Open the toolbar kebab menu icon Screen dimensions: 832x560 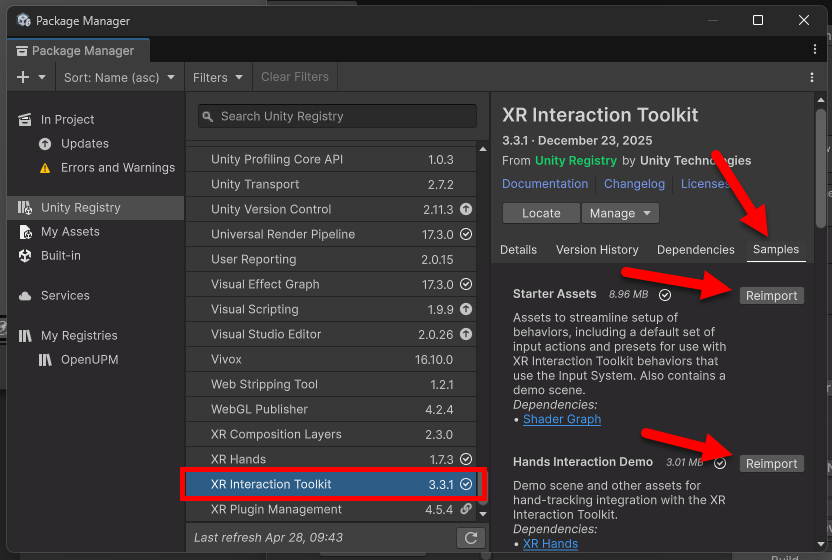click(x=812, y=77)
